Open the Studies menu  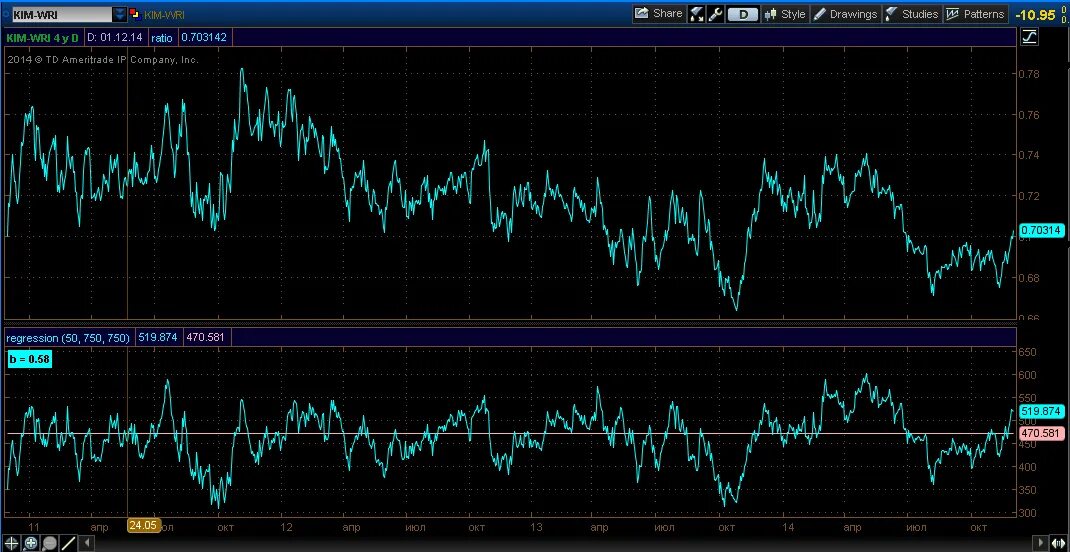coord(912,14)
